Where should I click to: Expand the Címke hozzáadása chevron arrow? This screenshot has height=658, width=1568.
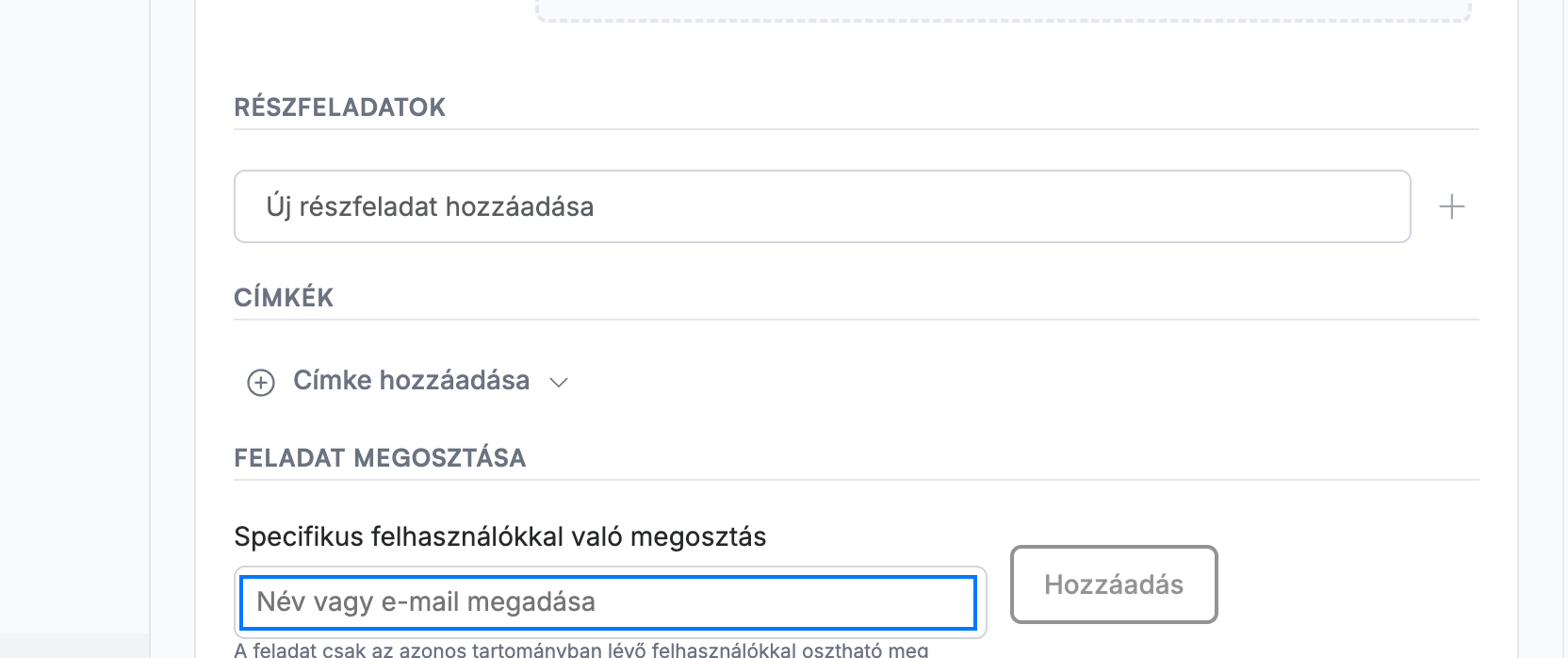559,382
